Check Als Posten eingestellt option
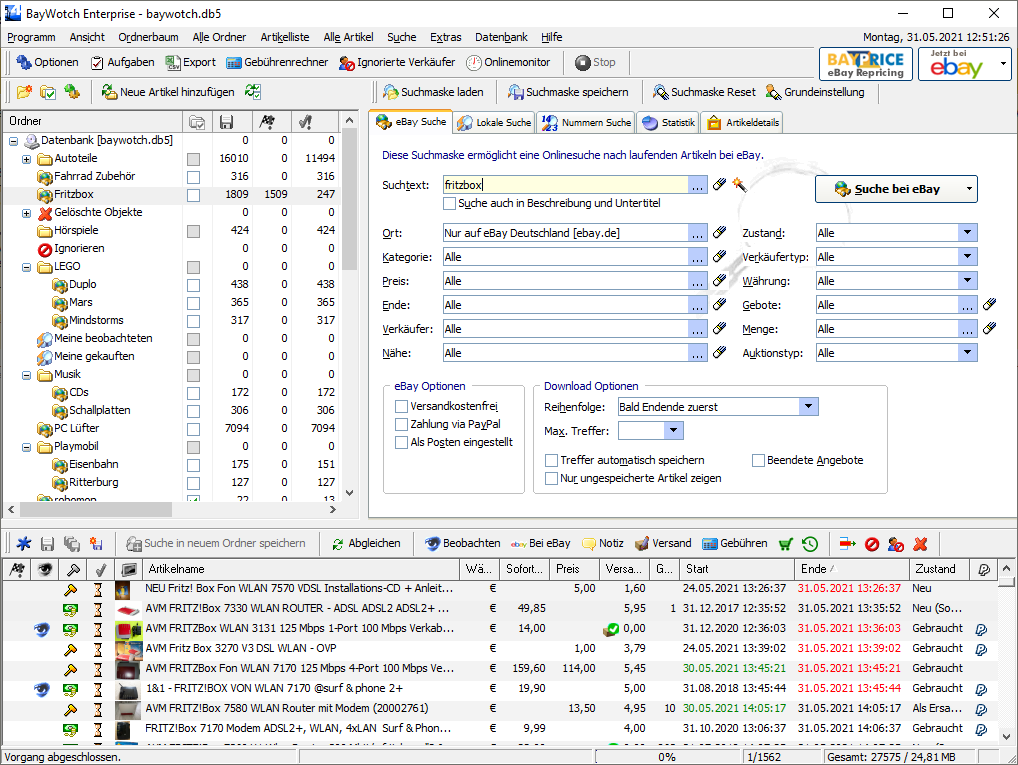1018x765 pixels. [x=401, y=443]
